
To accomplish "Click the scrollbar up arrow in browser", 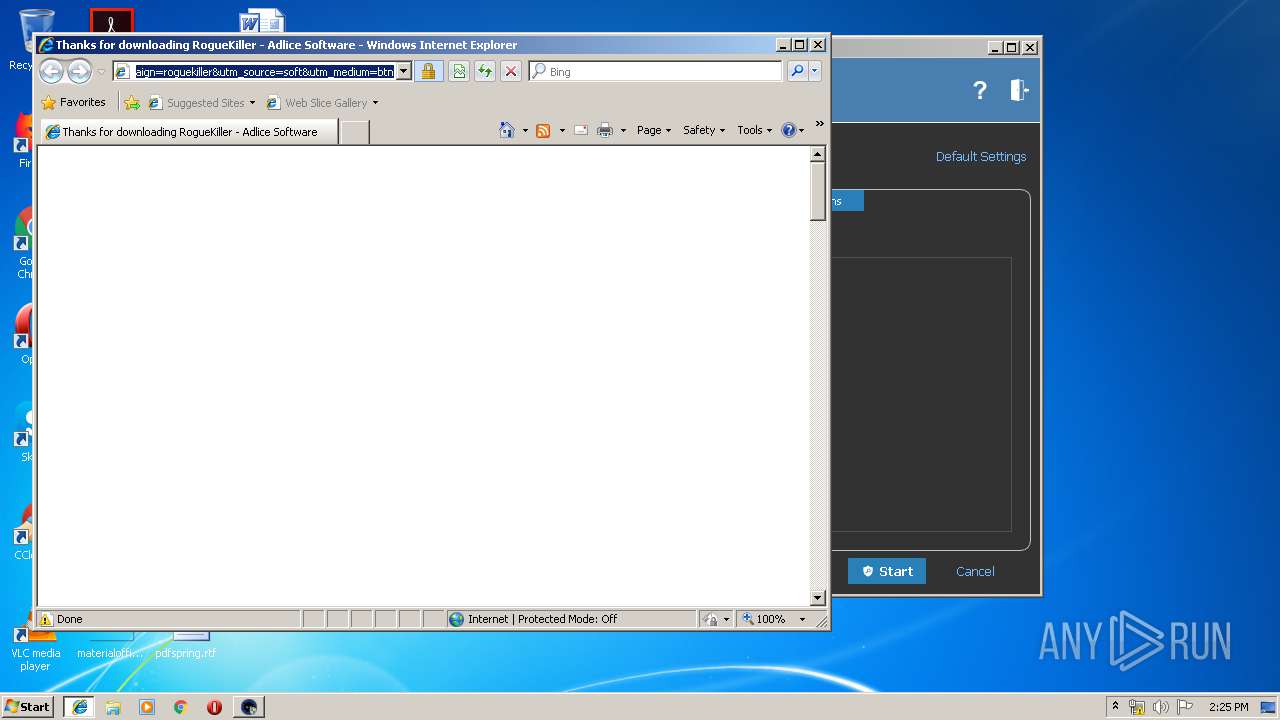I will tap(817, 154).
